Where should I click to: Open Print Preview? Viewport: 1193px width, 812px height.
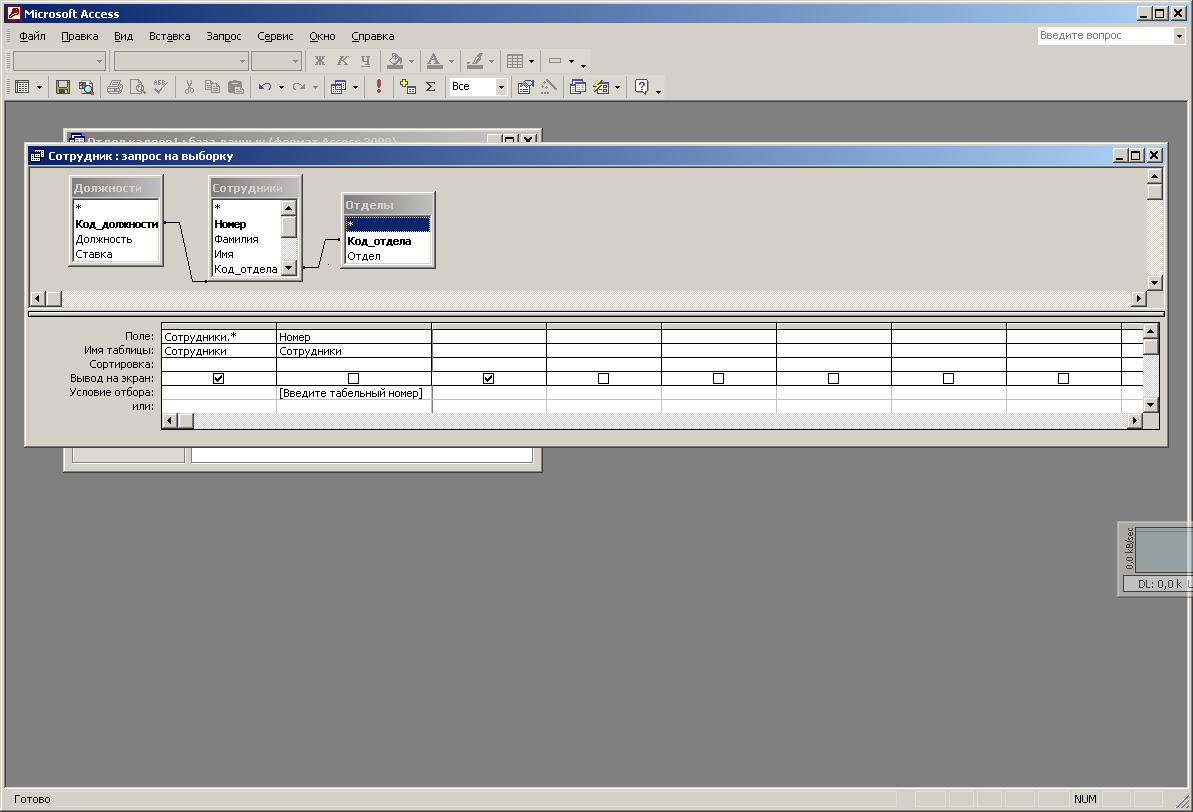(x=138, y=87)
